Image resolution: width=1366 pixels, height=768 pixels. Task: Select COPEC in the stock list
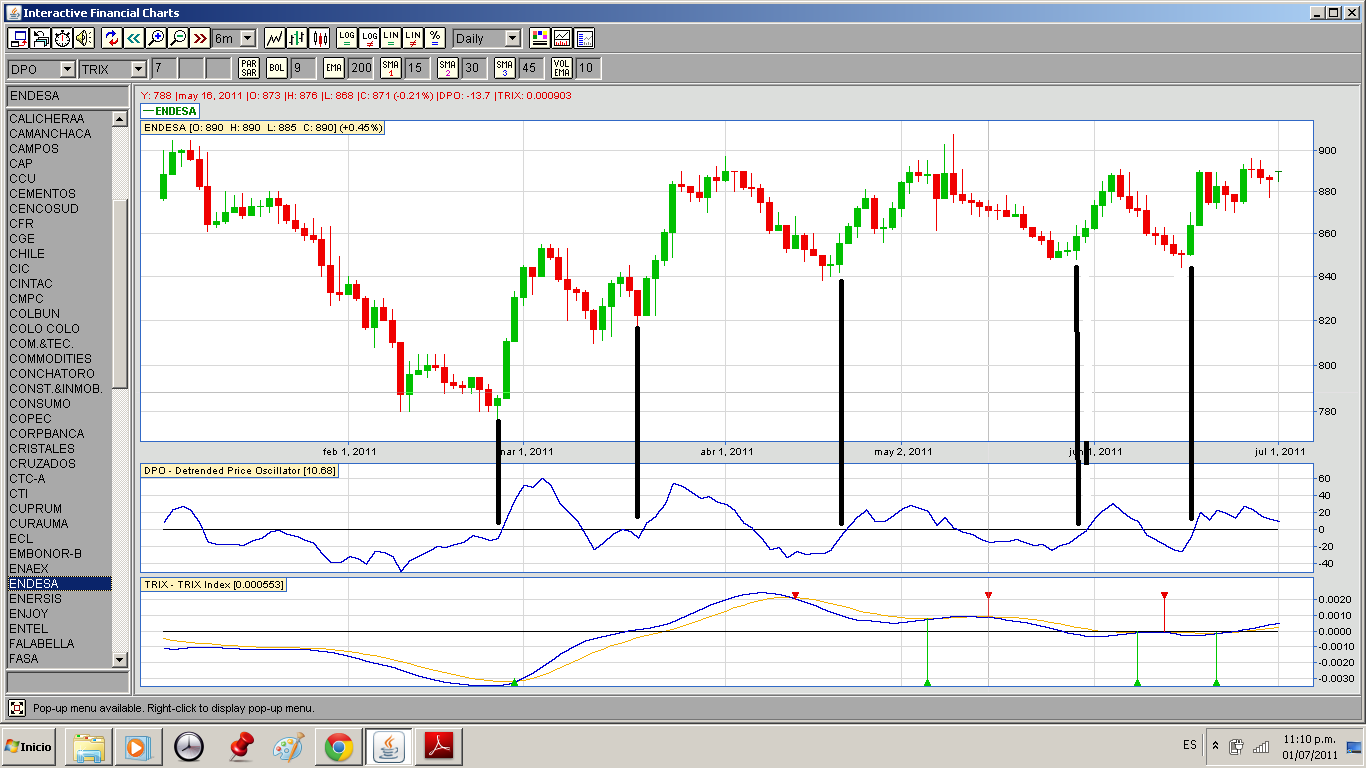point(59,419)
